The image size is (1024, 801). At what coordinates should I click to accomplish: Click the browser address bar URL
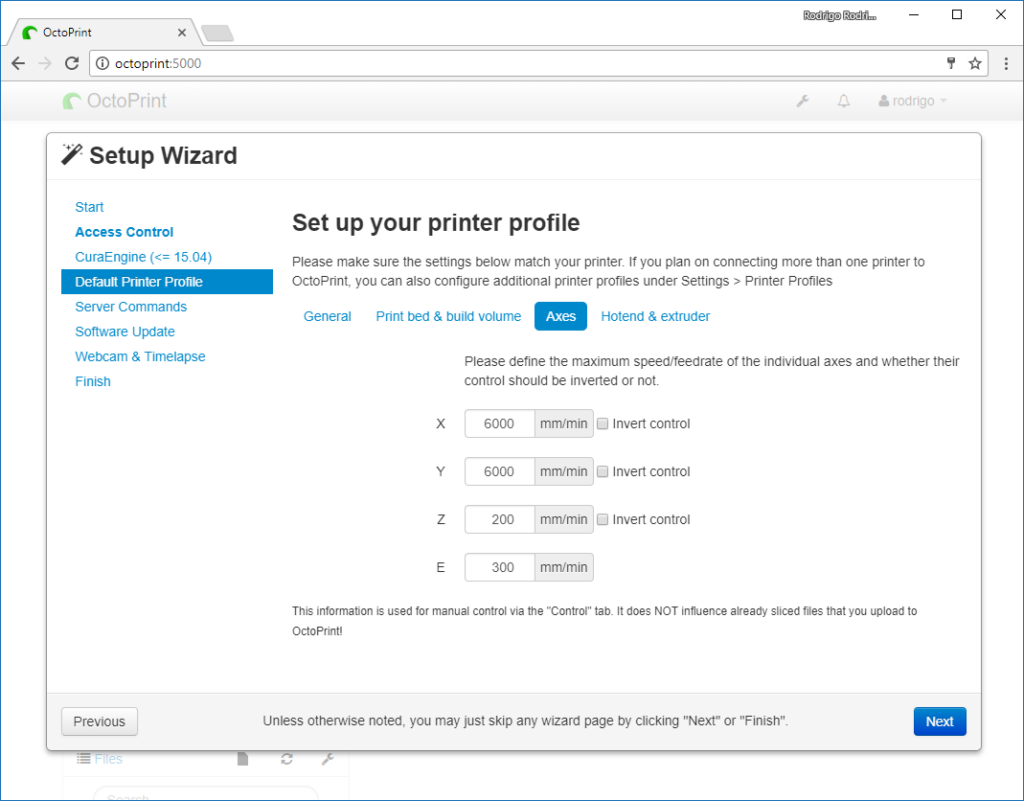click(158, 63)
